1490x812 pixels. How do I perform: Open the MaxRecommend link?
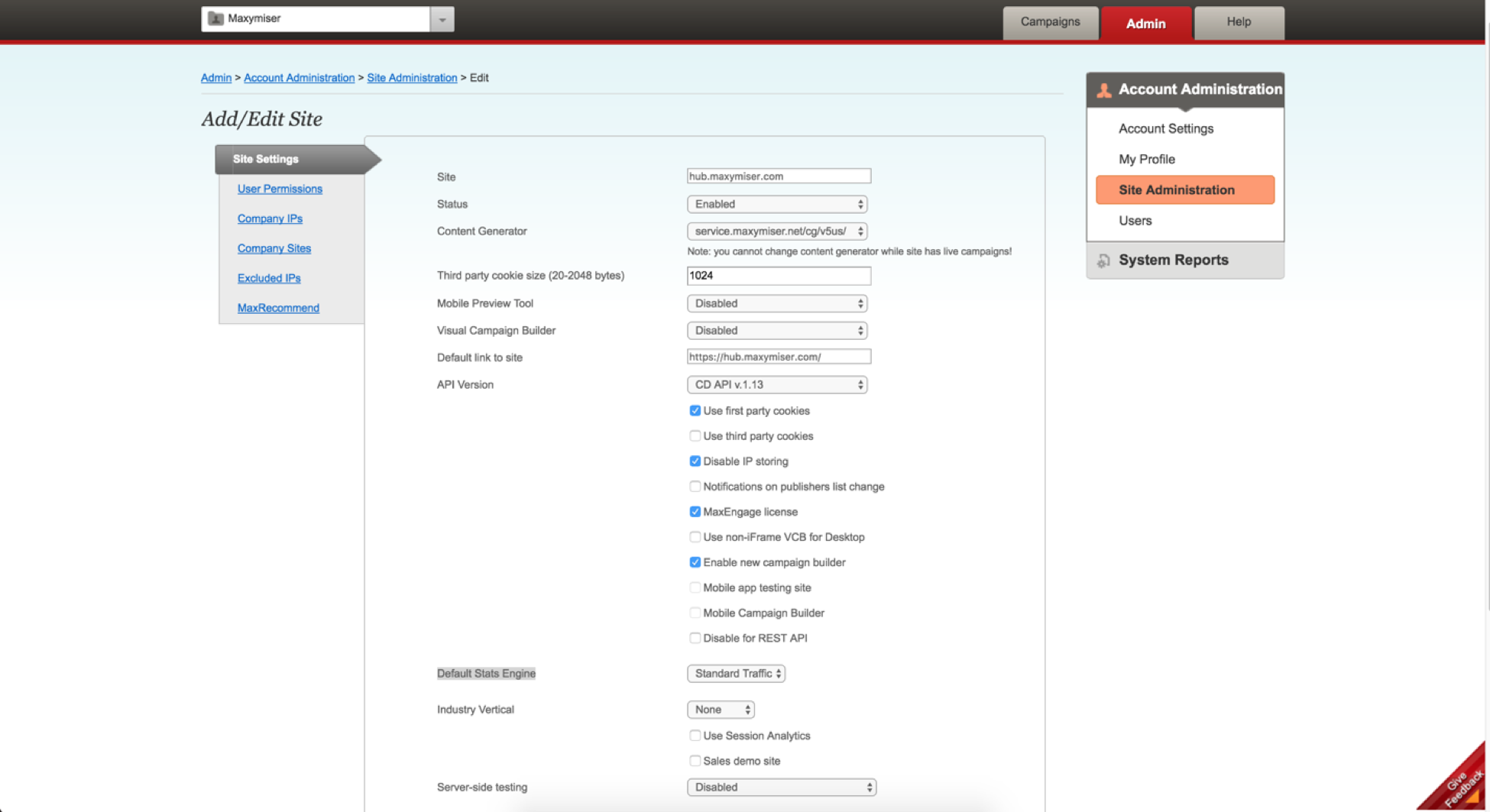[278, 309]
